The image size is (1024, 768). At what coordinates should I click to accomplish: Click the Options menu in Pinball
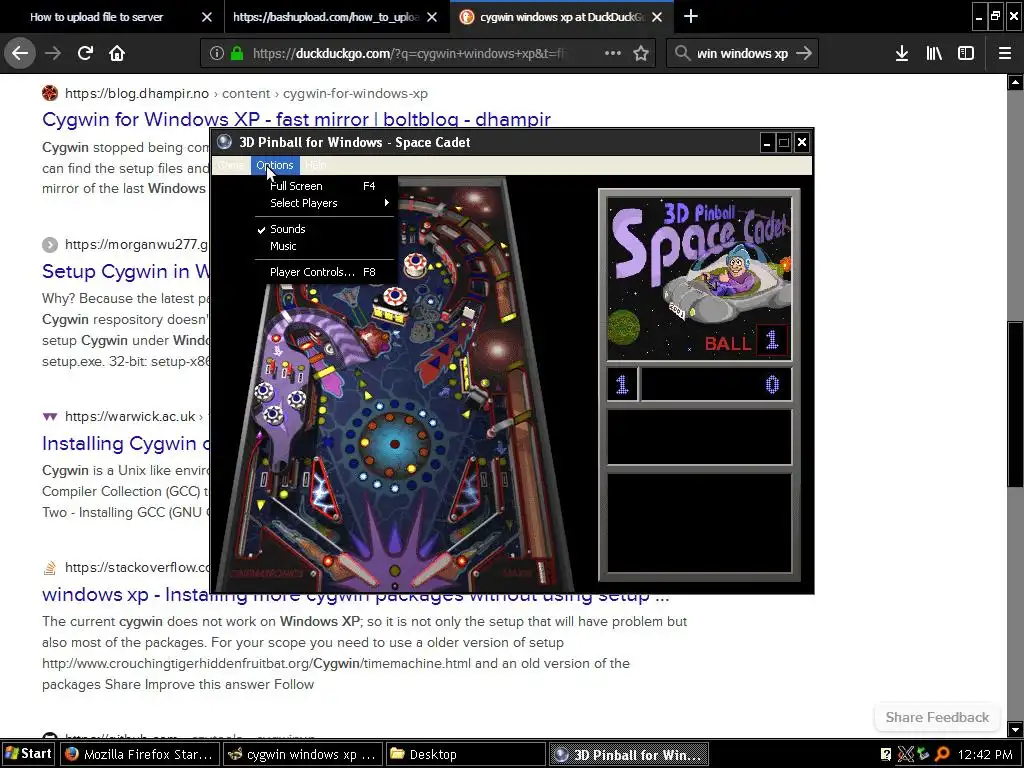click(275, 165)
